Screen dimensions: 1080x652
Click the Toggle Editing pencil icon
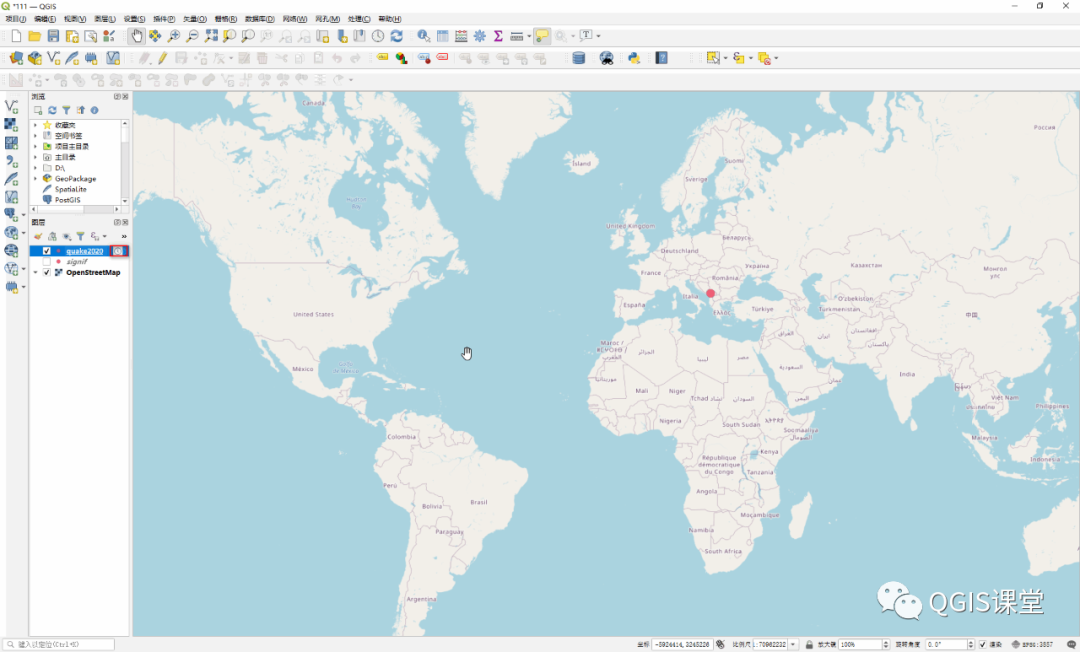pyautogui.click(x=163, y=58)
